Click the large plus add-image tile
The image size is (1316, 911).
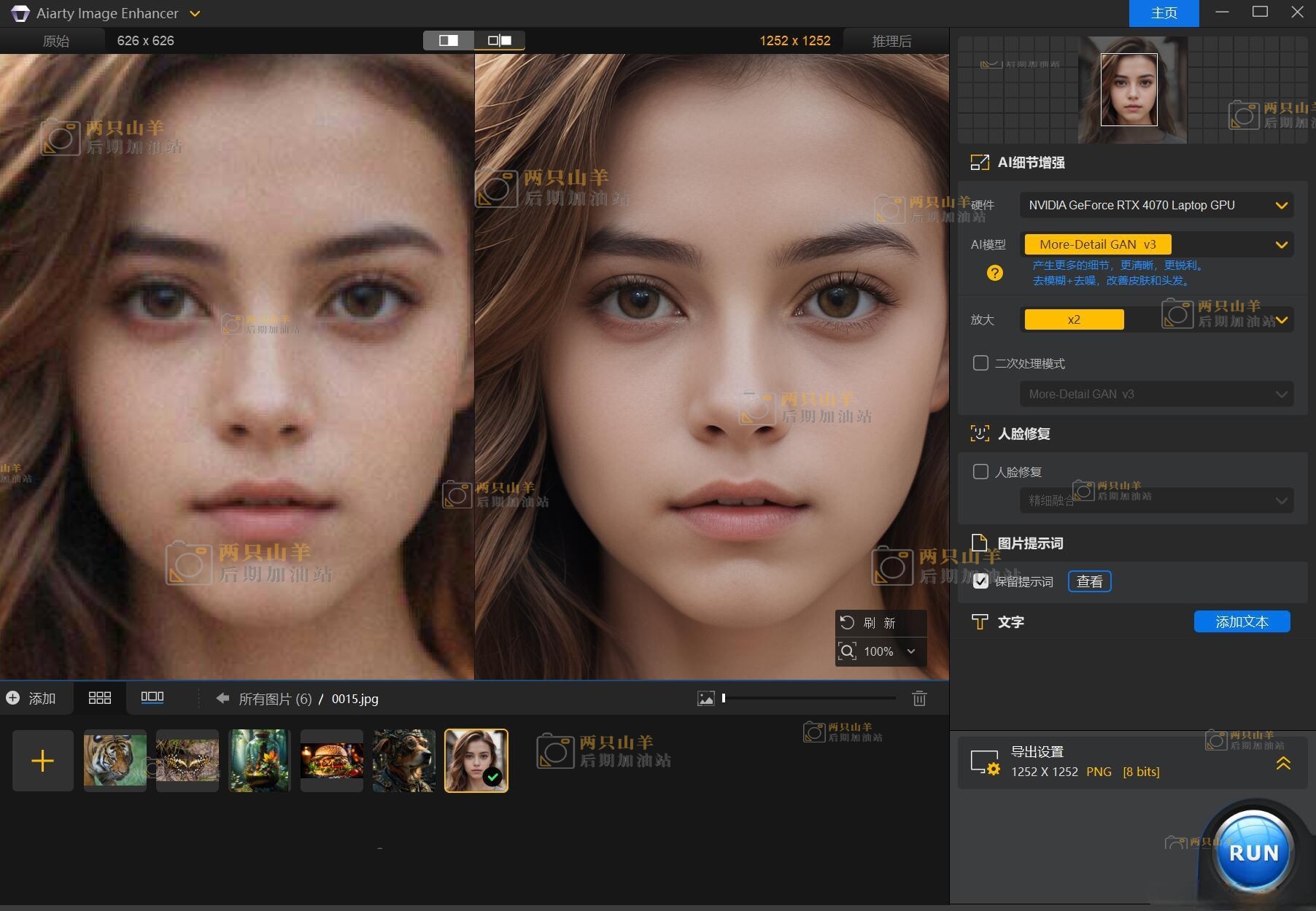43,761
